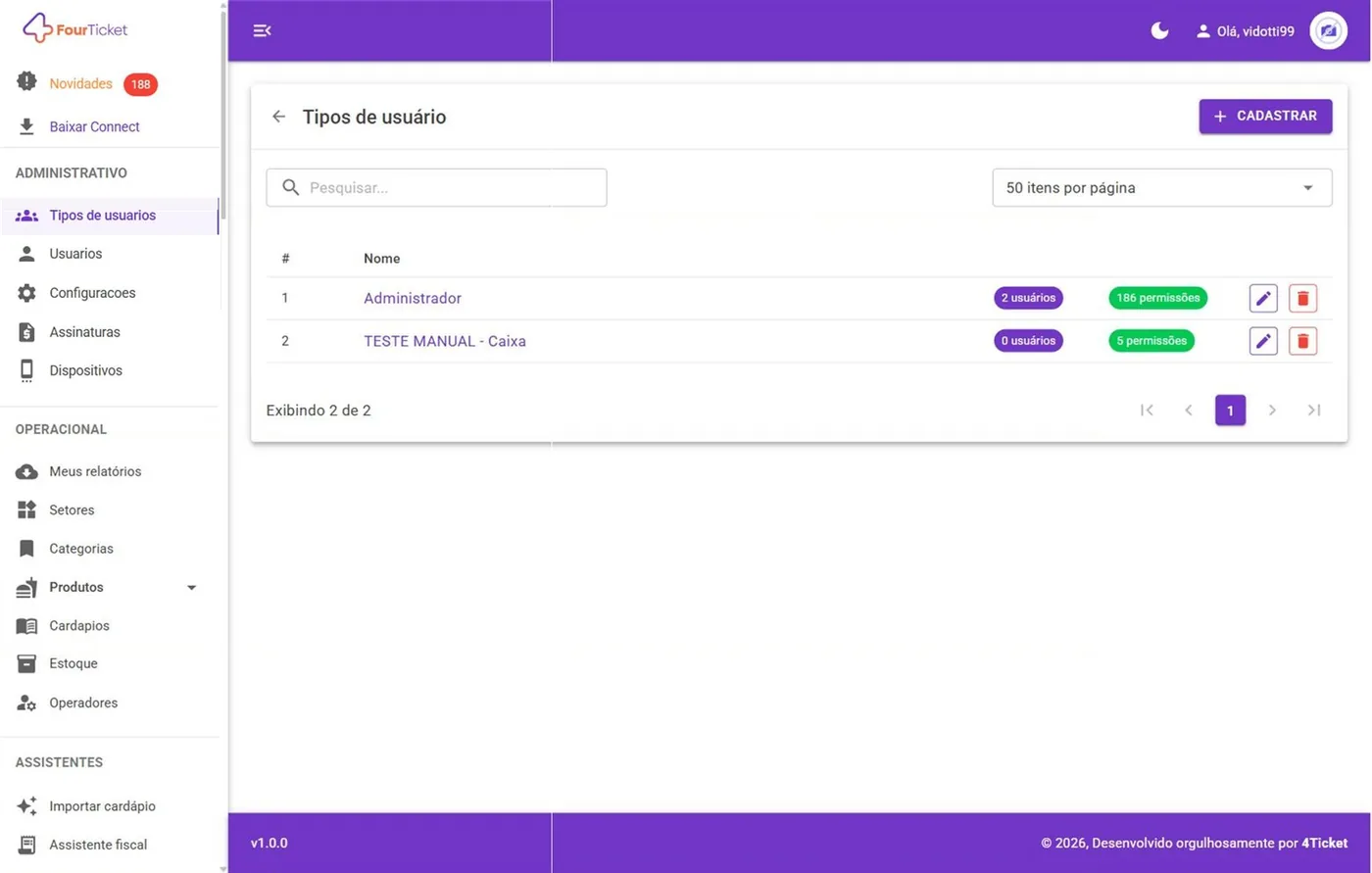
Task: Click the 5 permissões badge
Action: pyautogui.click(x=1151, y=341)
